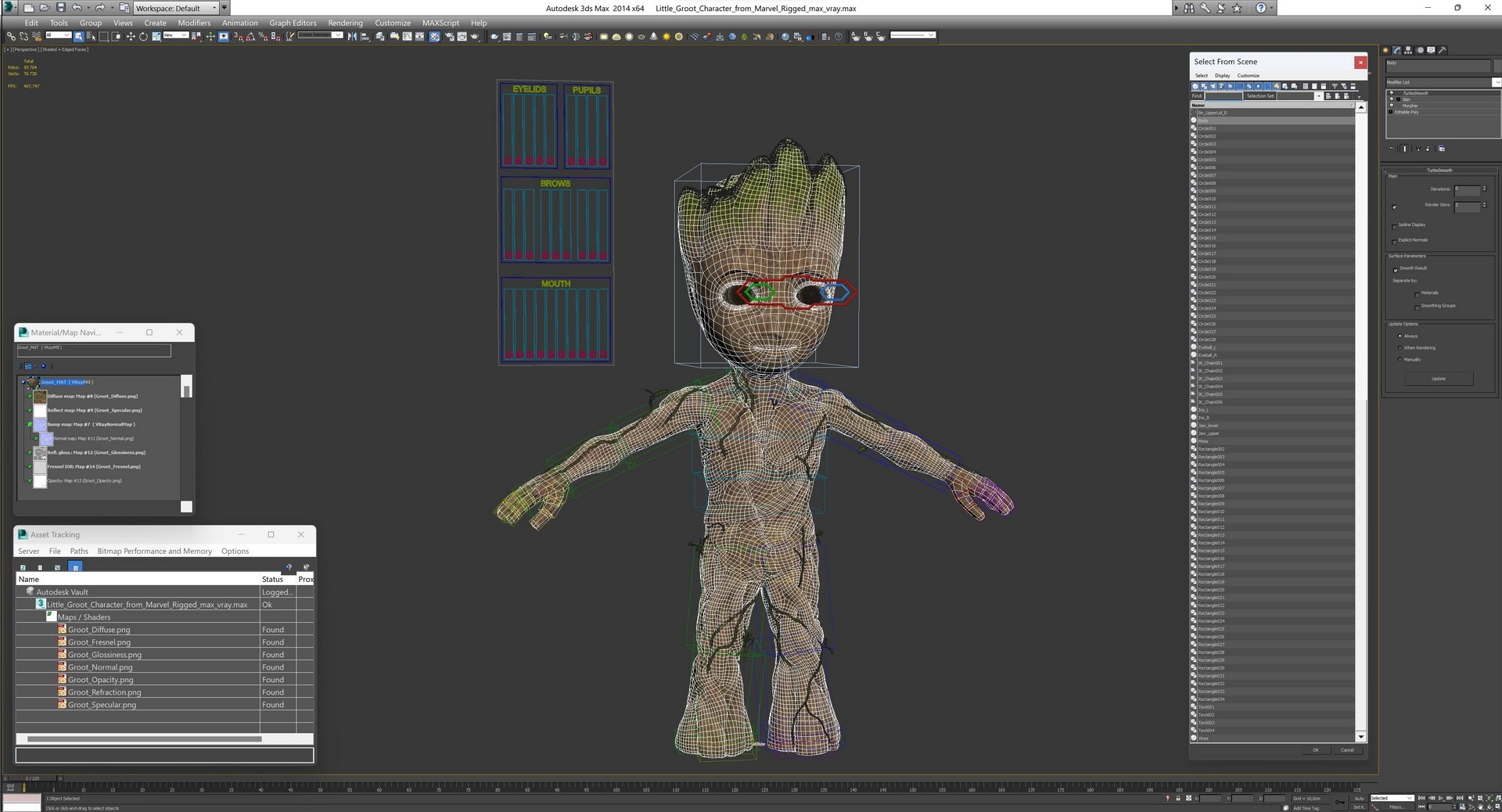Click Cancel in Select From Scene dialog
Screen dimensions: 1502x812
(x=1347, y=749)
